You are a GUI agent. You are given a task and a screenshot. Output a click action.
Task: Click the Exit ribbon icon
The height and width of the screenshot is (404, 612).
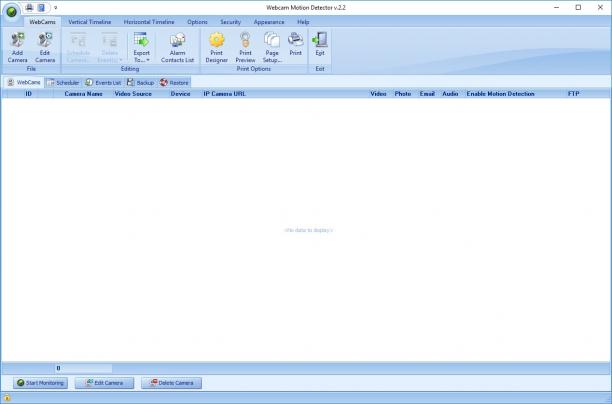point(320,44)
